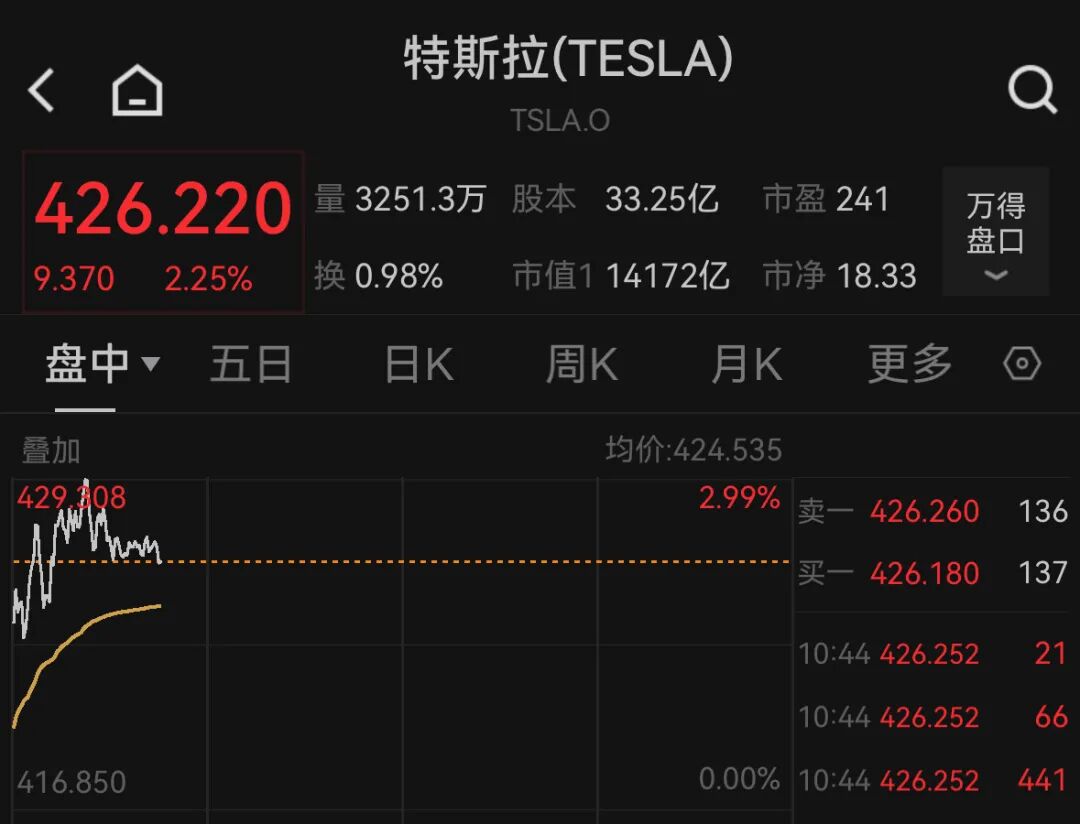Switch to the 五日 tab

250,365
